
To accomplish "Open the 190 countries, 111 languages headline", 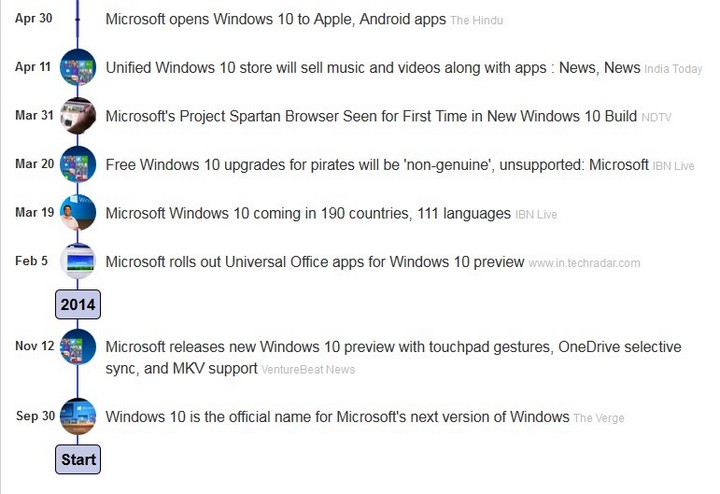I will [x=307, y=213].
